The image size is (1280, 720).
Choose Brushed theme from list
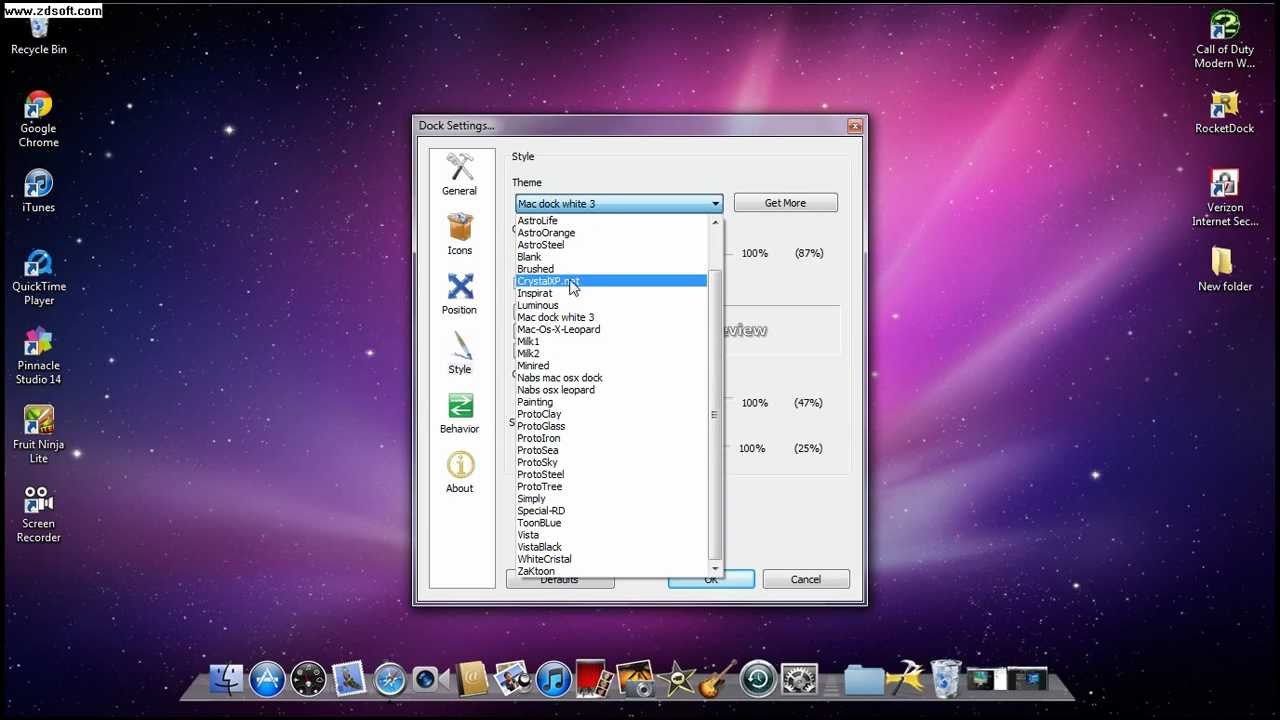pos(611,269)
